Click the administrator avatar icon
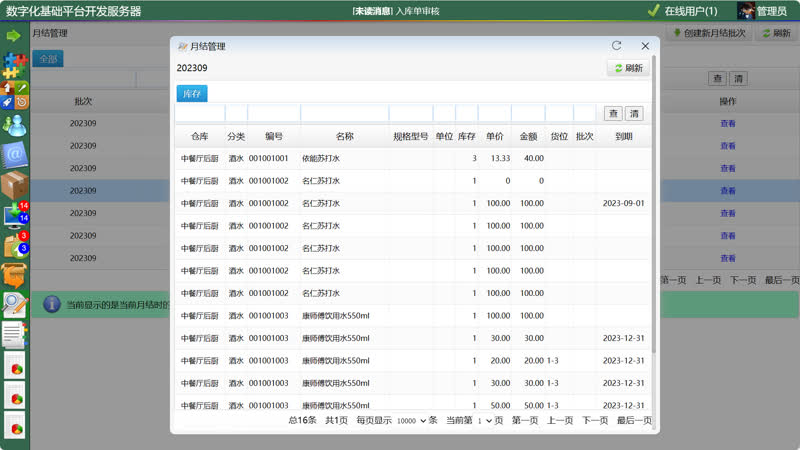The height and width of the screenshot is (450, 800). pyautogui.click(x=746, y=11)
